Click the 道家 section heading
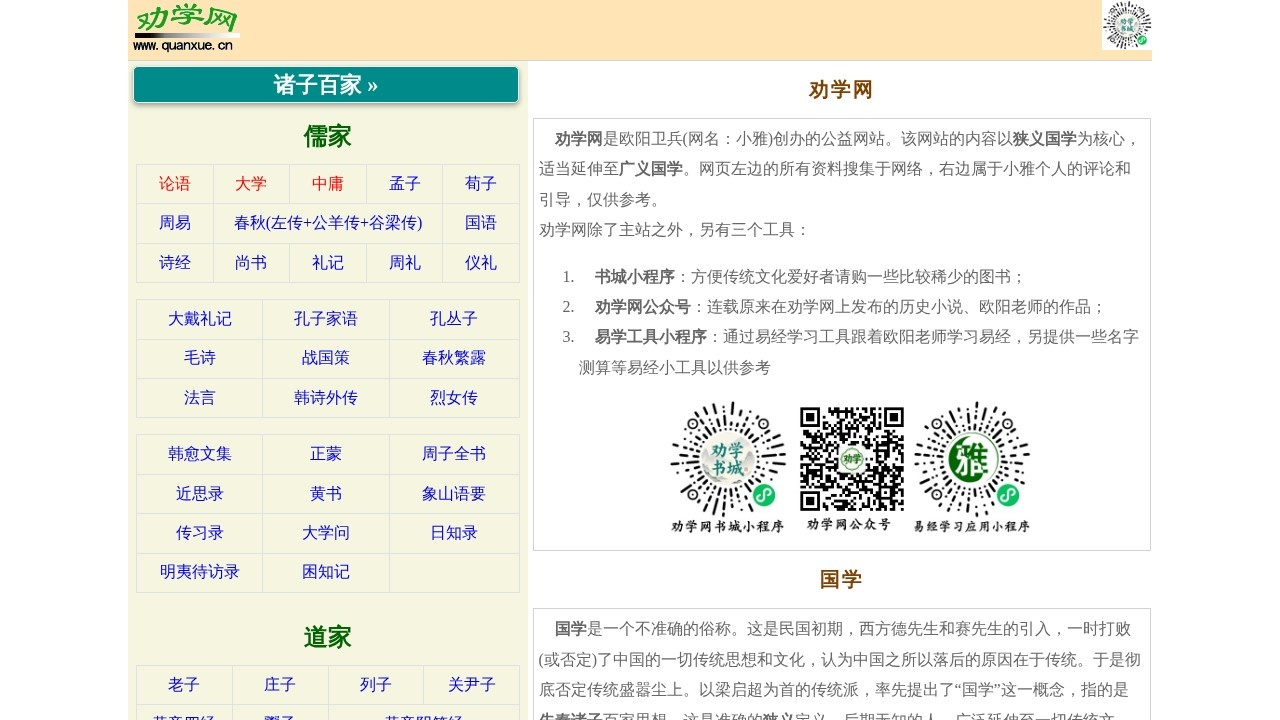The width and height of the screenshot is (1280, 720). pyautogui.click(x=328, y=638)
